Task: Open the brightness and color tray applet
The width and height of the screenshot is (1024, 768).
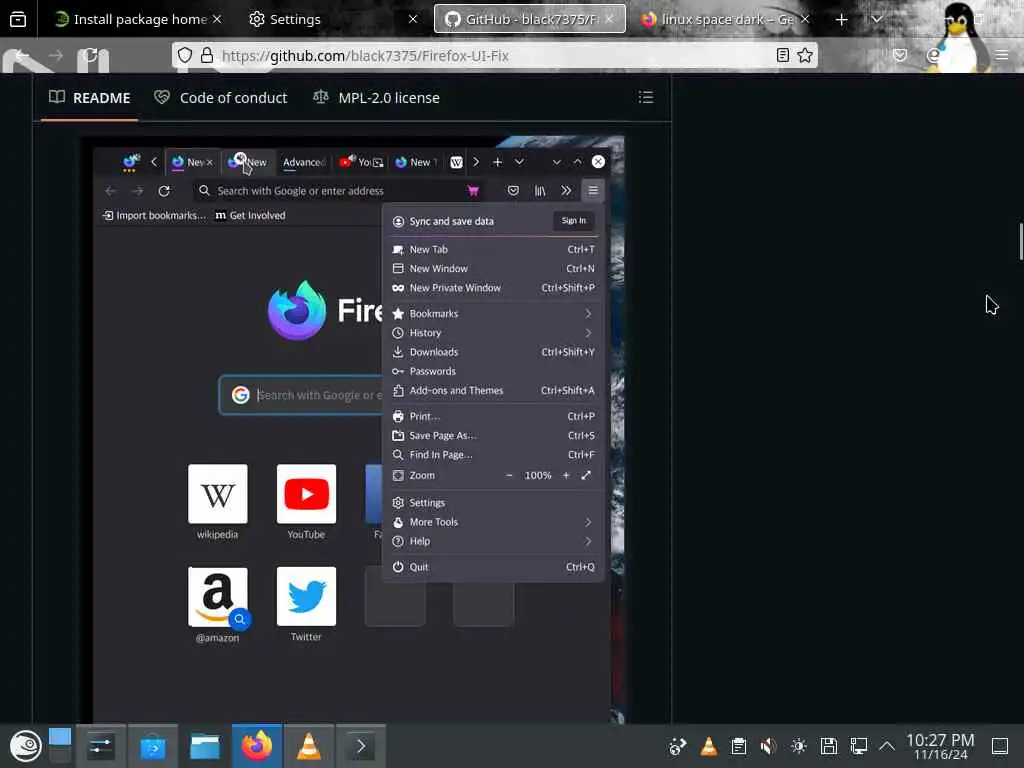Action: (799, 746)
